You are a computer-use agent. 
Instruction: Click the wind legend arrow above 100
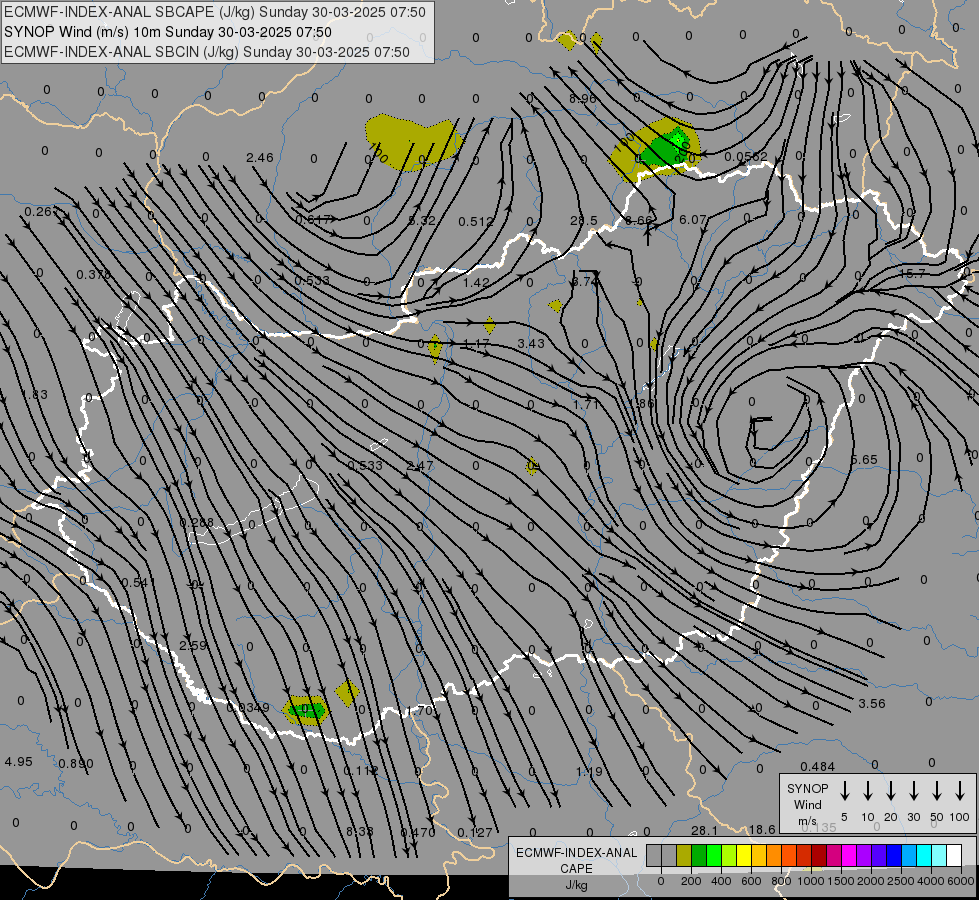tap(960, 791)
